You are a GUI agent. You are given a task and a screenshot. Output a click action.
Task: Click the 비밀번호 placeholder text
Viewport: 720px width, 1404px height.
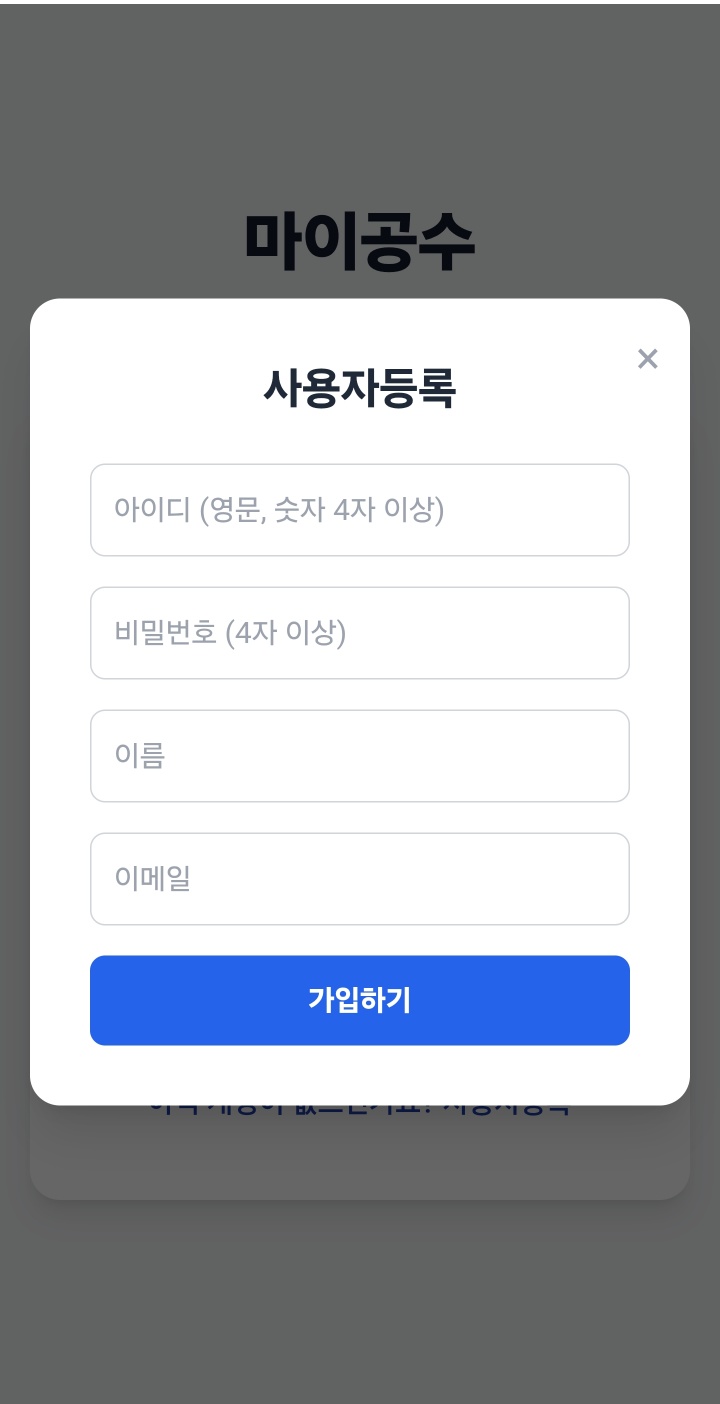click(230, 633)
